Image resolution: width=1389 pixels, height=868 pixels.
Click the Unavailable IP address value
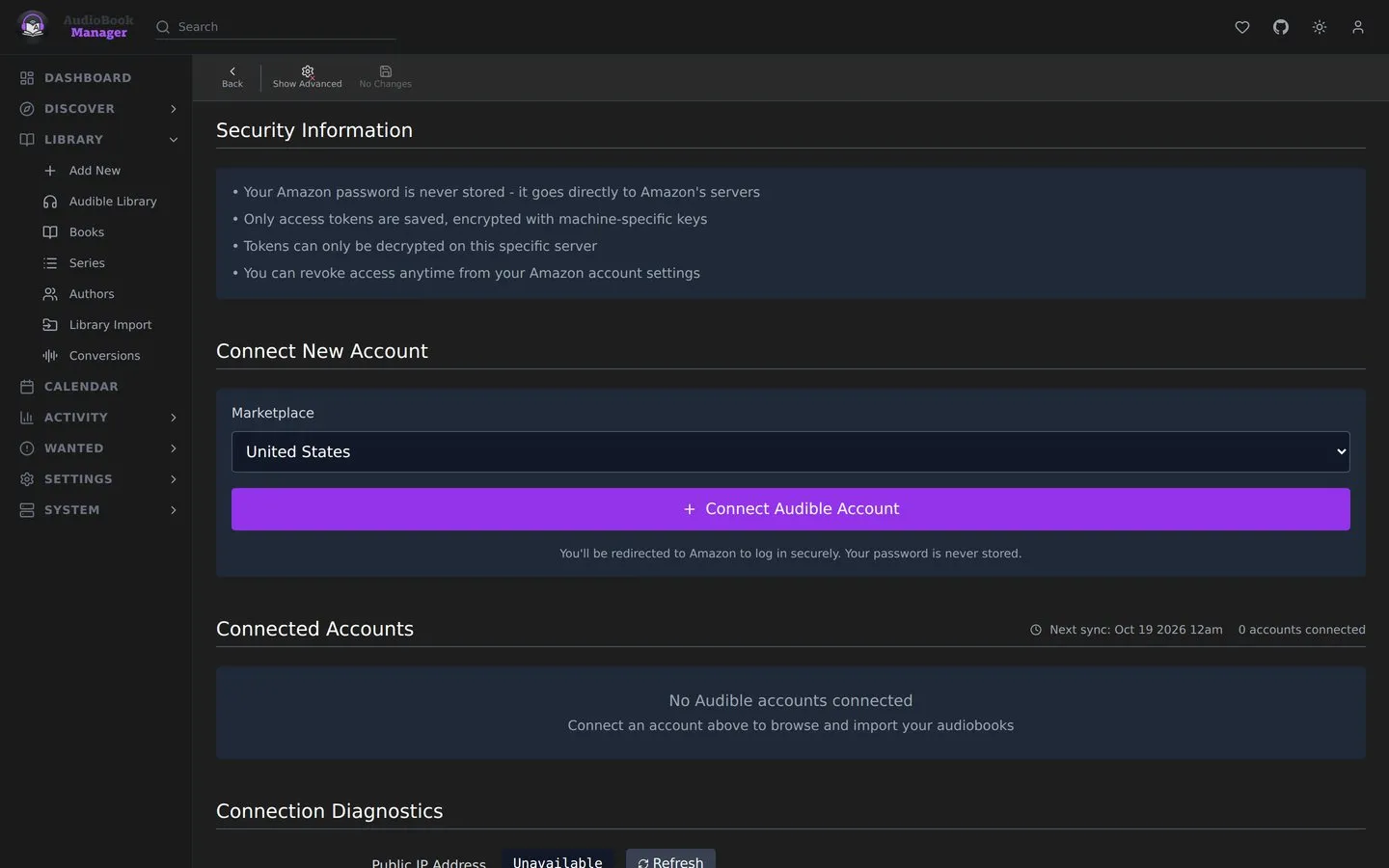coord(558,860)
